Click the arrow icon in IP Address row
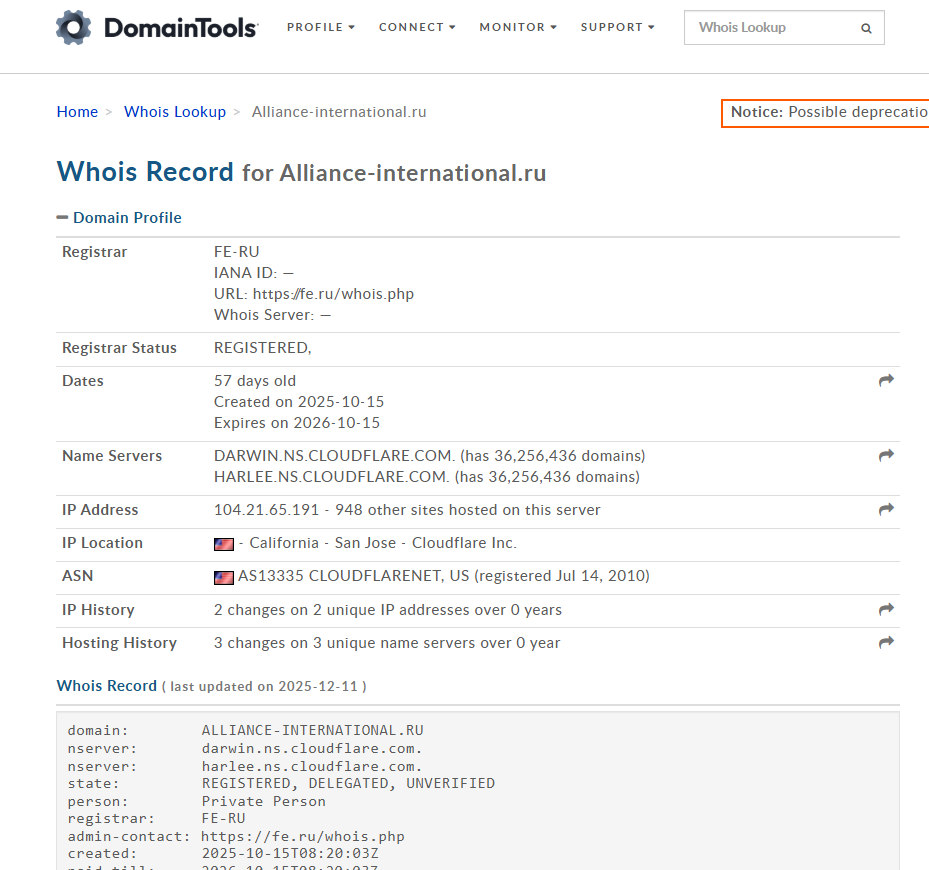Image resolution: width=929 pixels, height=870 pixels. (886, 510)
